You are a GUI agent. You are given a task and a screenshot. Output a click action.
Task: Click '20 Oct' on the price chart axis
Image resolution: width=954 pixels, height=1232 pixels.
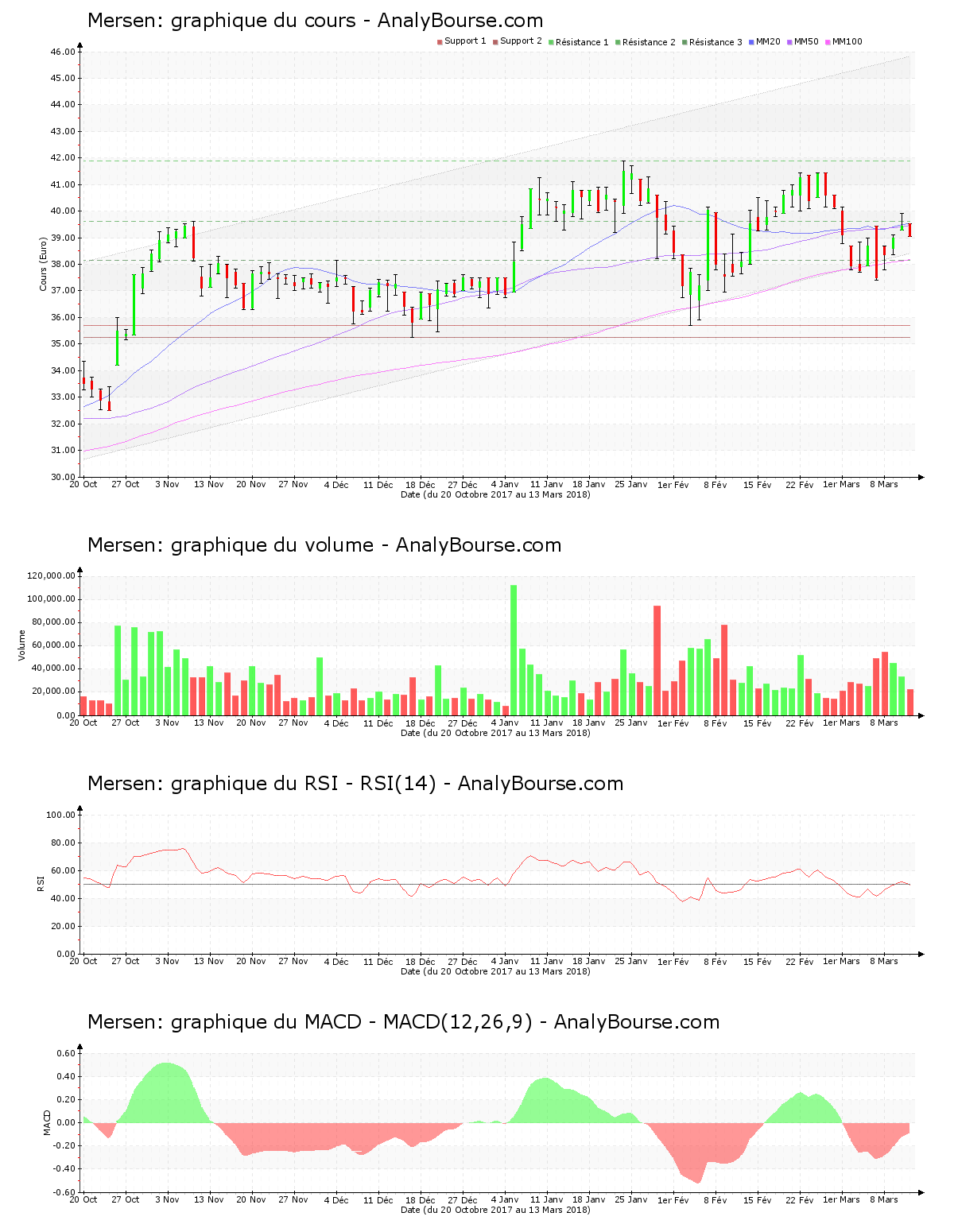(83, 484)
